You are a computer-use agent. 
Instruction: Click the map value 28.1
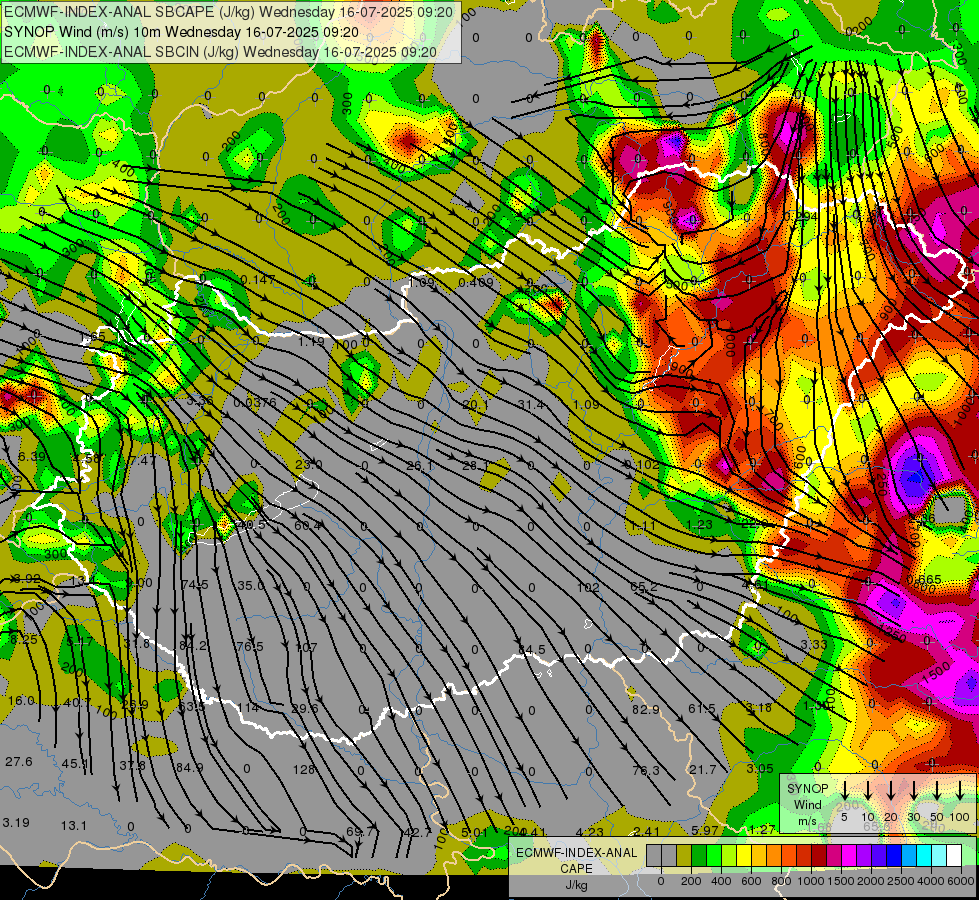pyautogui.click(x=475, y=466)
